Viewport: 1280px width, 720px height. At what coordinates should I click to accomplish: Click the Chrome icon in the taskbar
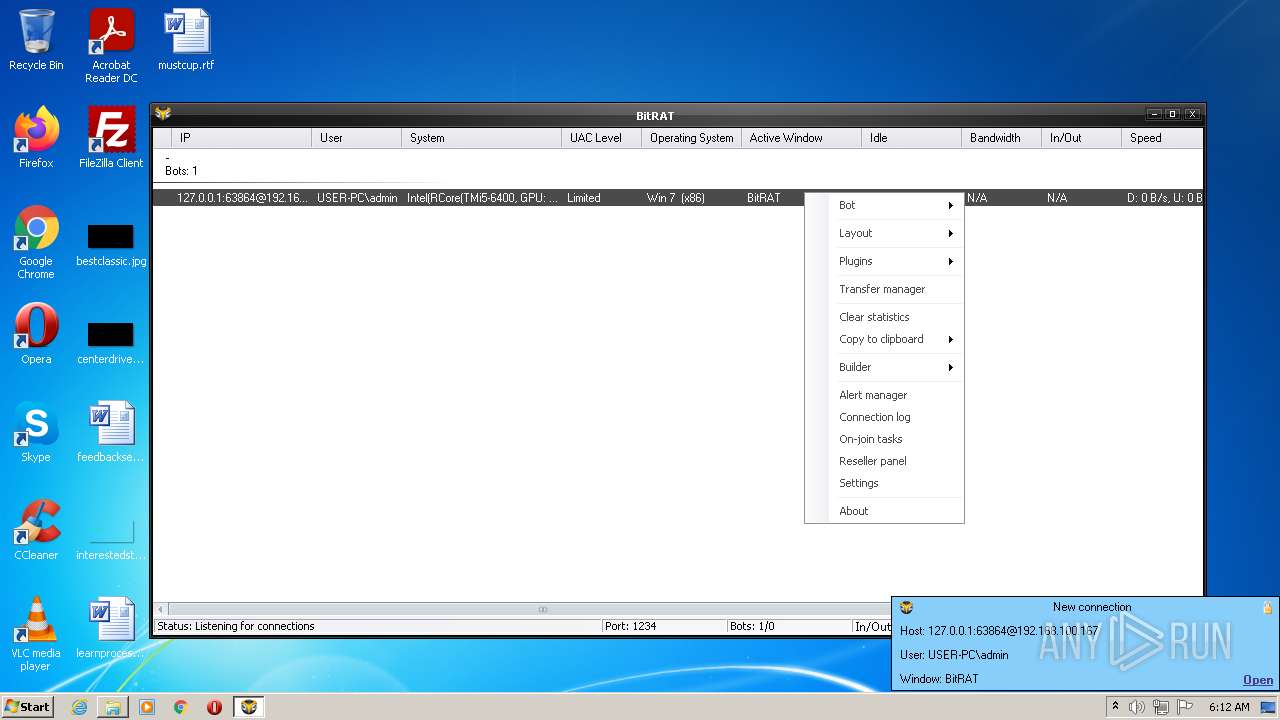pyautogui.click(x=181, y=707)
